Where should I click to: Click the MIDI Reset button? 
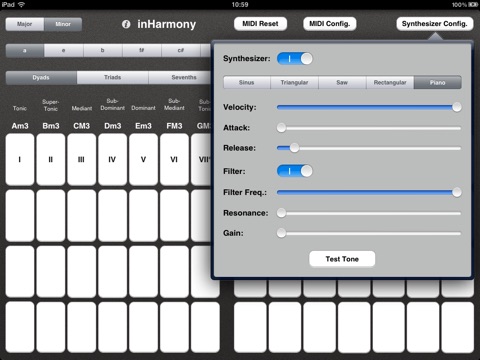260,24
